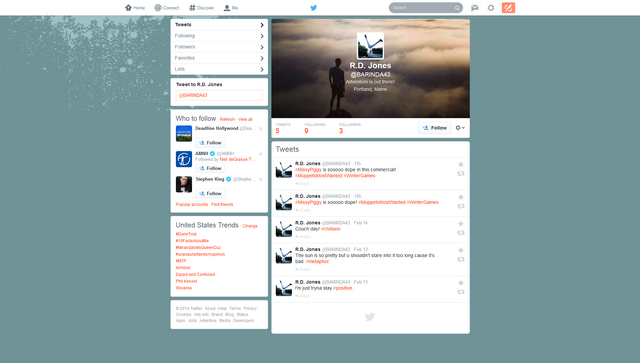Viewport: 640px width, 363px height.
Task: Favorite the sun is so pretty tweet
Action: click(461, 250)
